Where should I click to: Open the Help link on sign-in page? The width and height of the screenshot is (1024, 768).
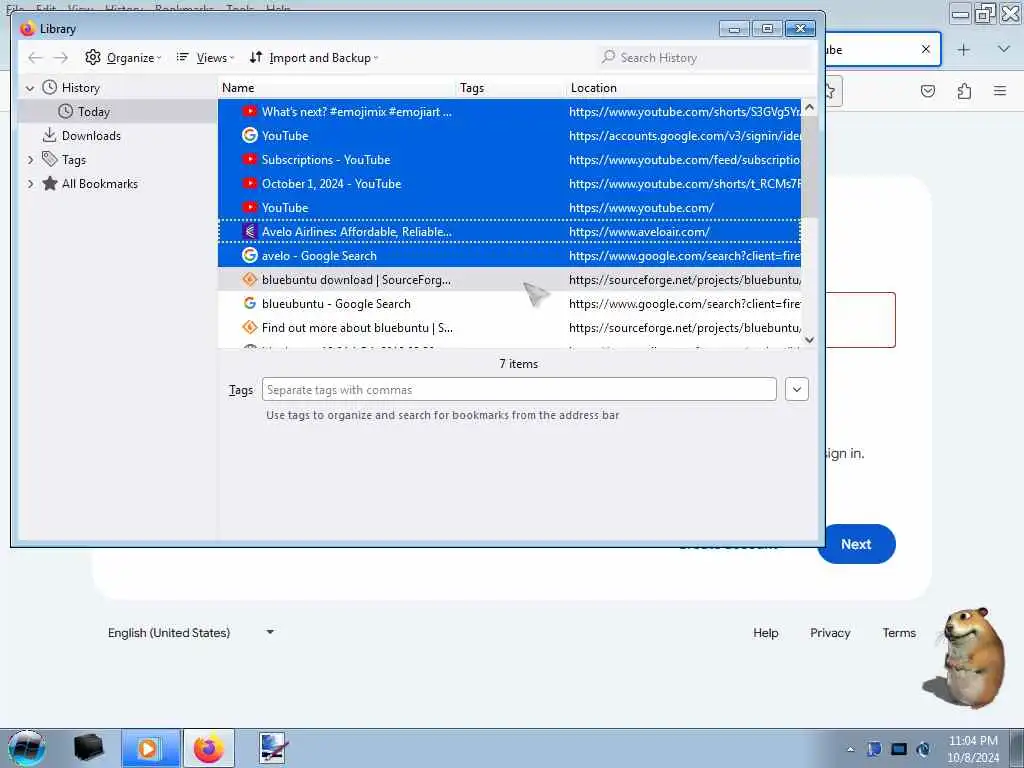tap(765, 633)
